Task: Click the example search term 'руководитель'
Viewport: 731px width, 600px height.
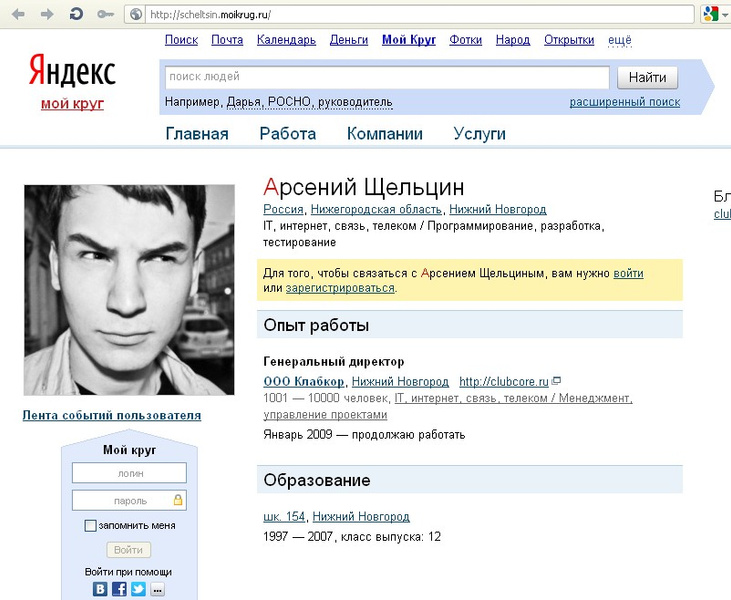Action: (x=355, y=102)
